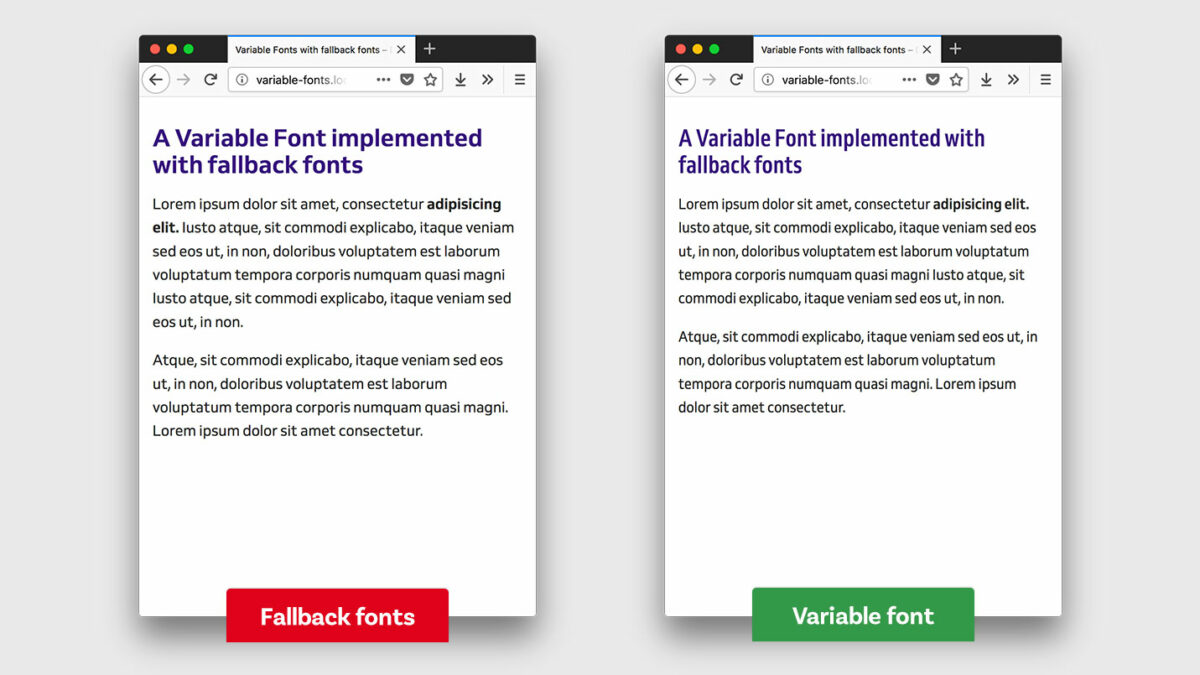Bookmark the page using the star in the right window
1200x675 pixels.
tap(956, 79)
